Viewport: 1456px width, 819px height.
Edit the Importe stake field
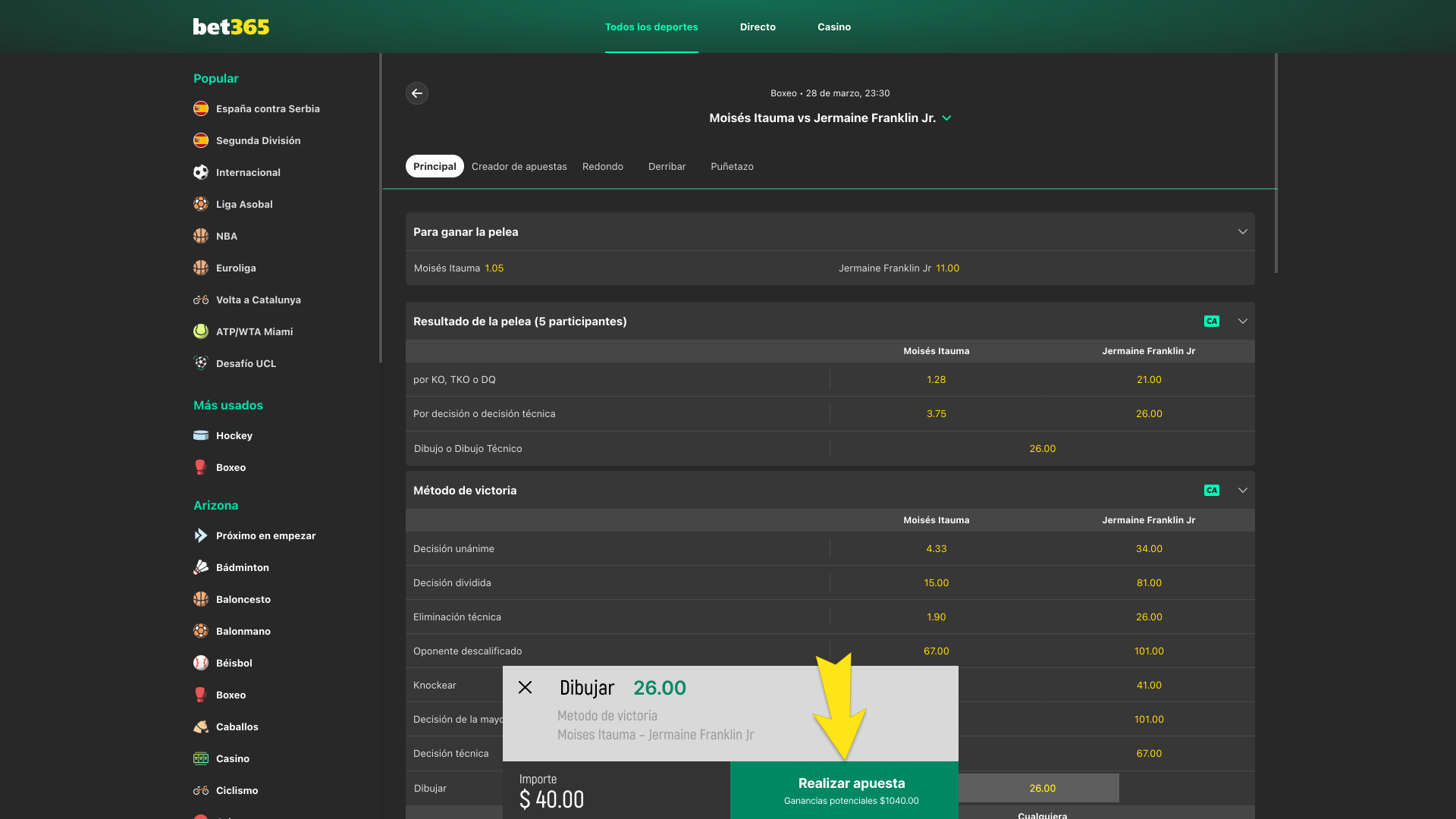tap(617, 790)
